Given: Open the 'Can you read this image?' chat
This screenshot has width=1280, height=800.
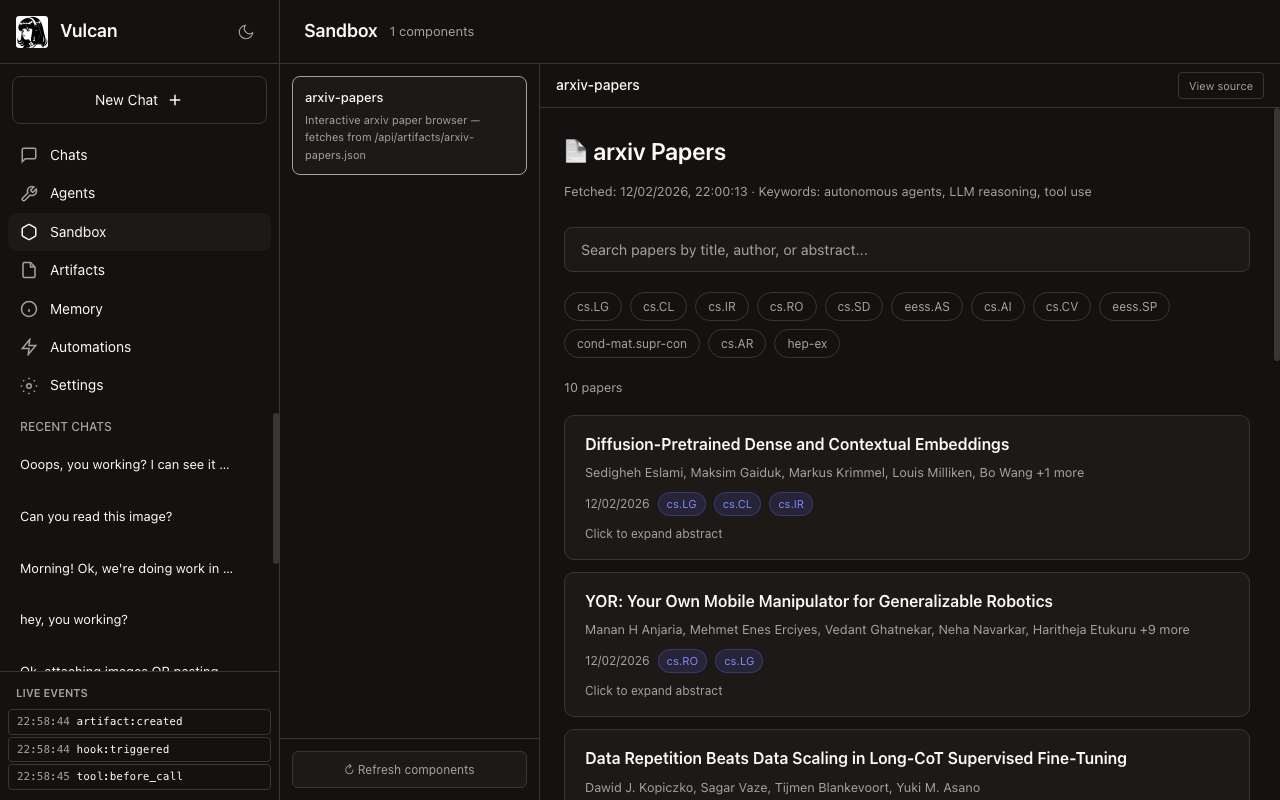Looking at the screenshot, I should tap(96, 517).
